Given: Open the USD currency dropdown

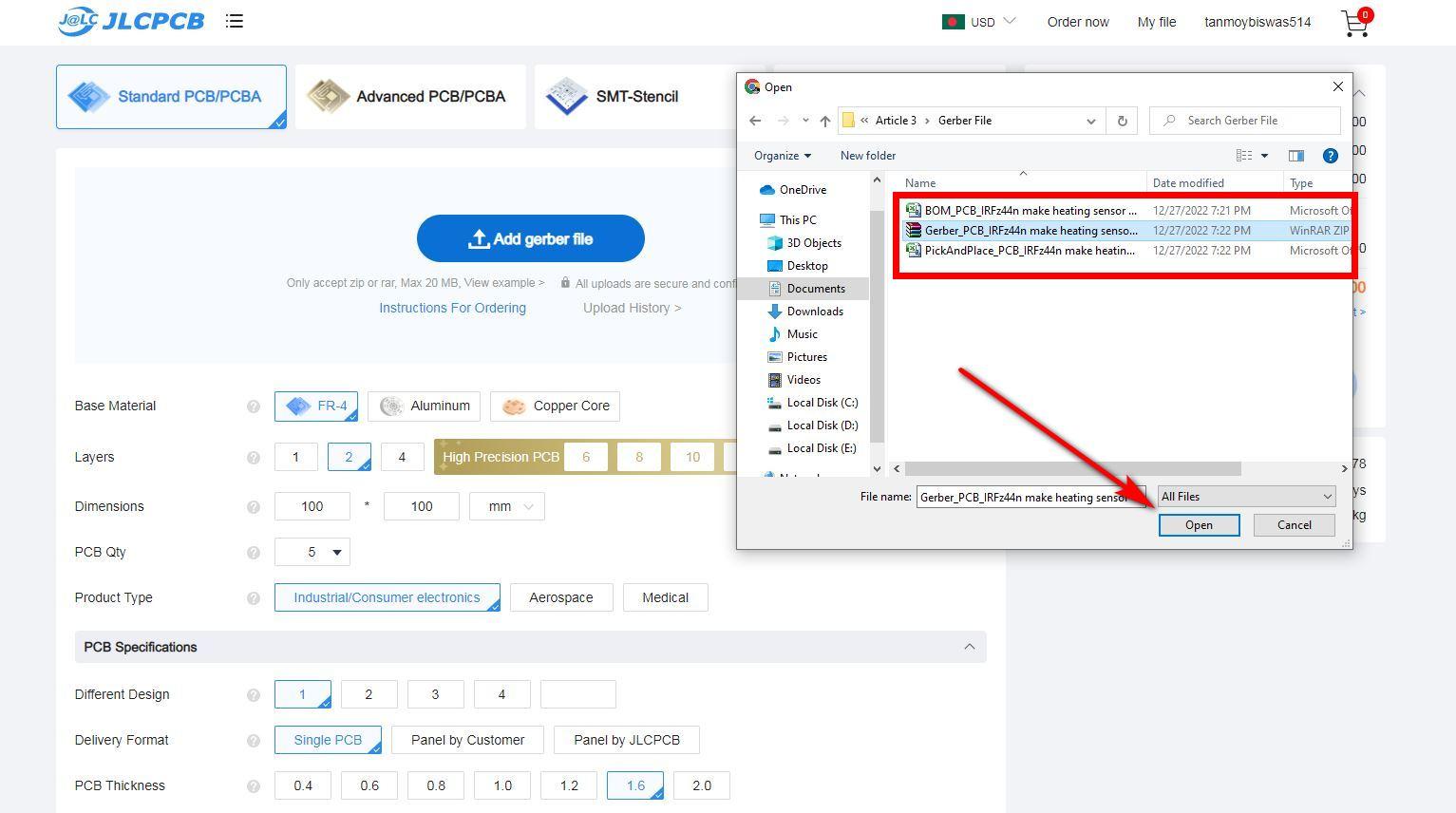Looking at the screenshot, I should click(x=993, y=22).
